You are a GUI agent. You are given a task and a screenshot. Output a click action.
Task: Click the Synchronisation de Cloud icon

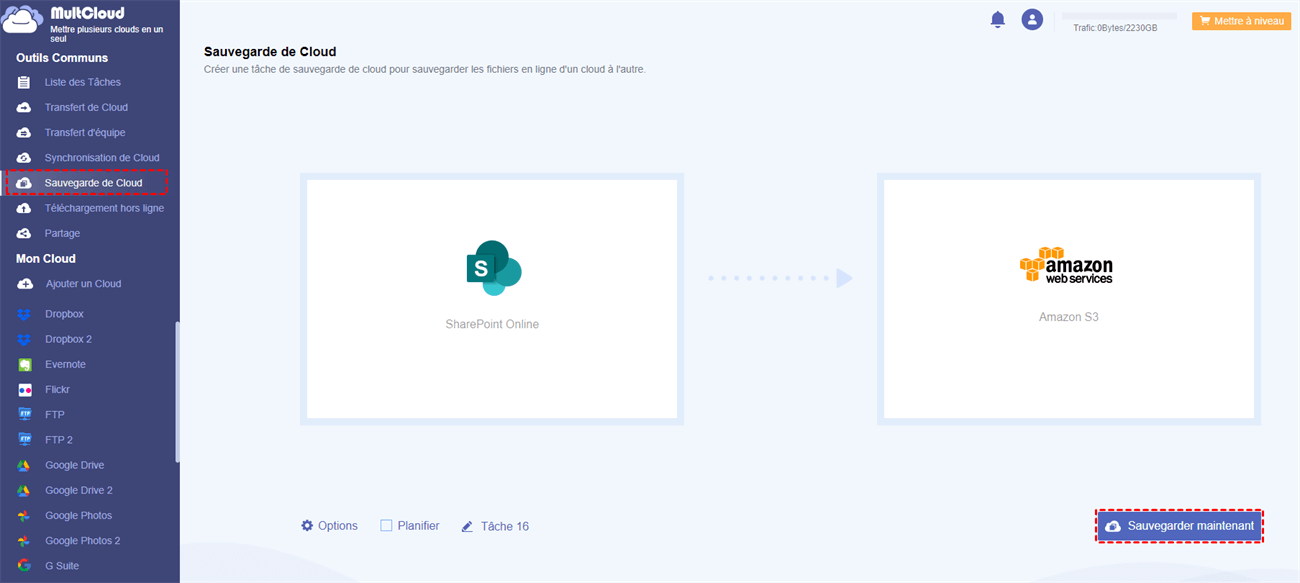click(24, 158)
